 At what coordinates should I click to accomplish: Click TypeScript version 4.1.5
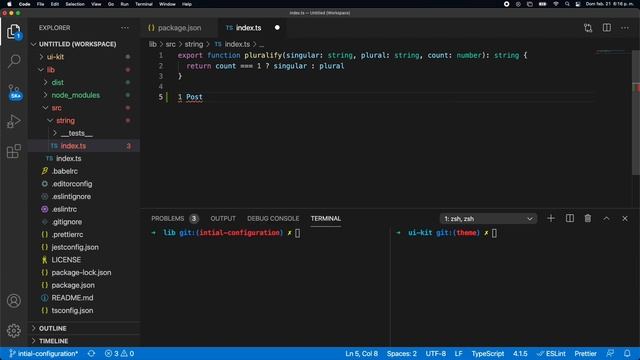[x=520, y=353]
